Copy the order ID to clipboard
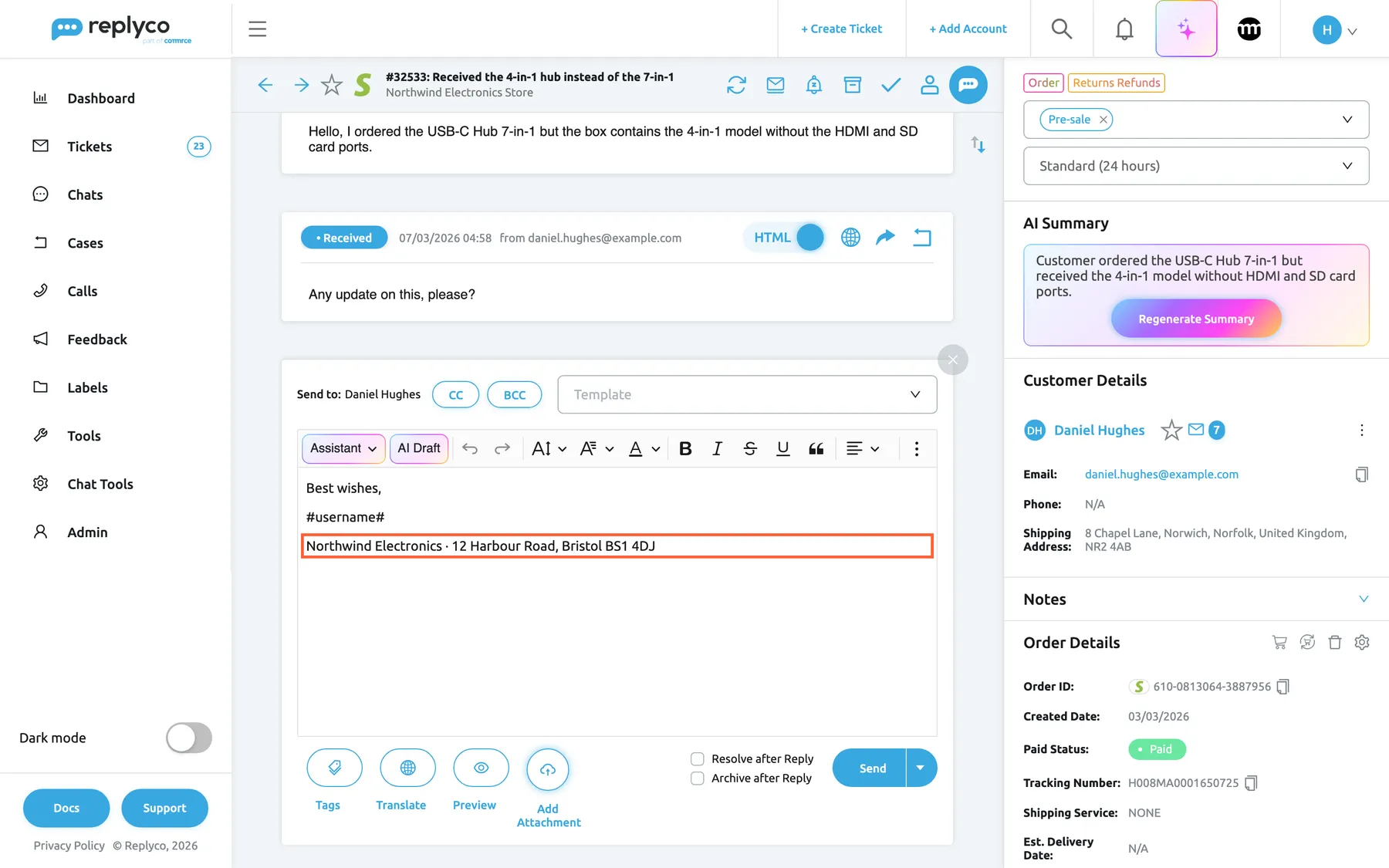The height and width of the screenshot is (868, 1389). pyautogui.click(x=1283, y=687)
